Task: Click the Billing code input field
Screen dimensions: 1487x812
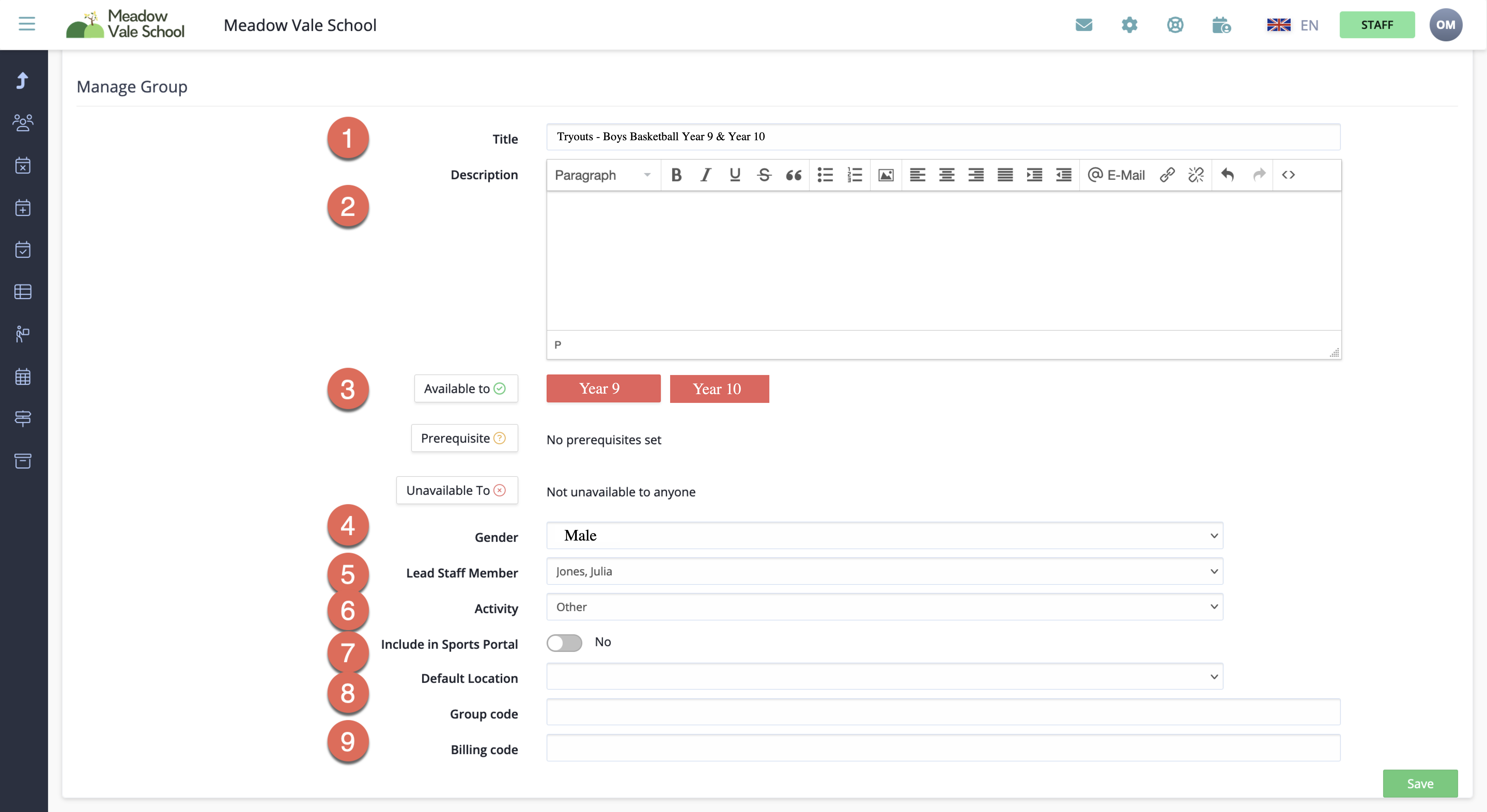Action: click(x=943, y=748)
